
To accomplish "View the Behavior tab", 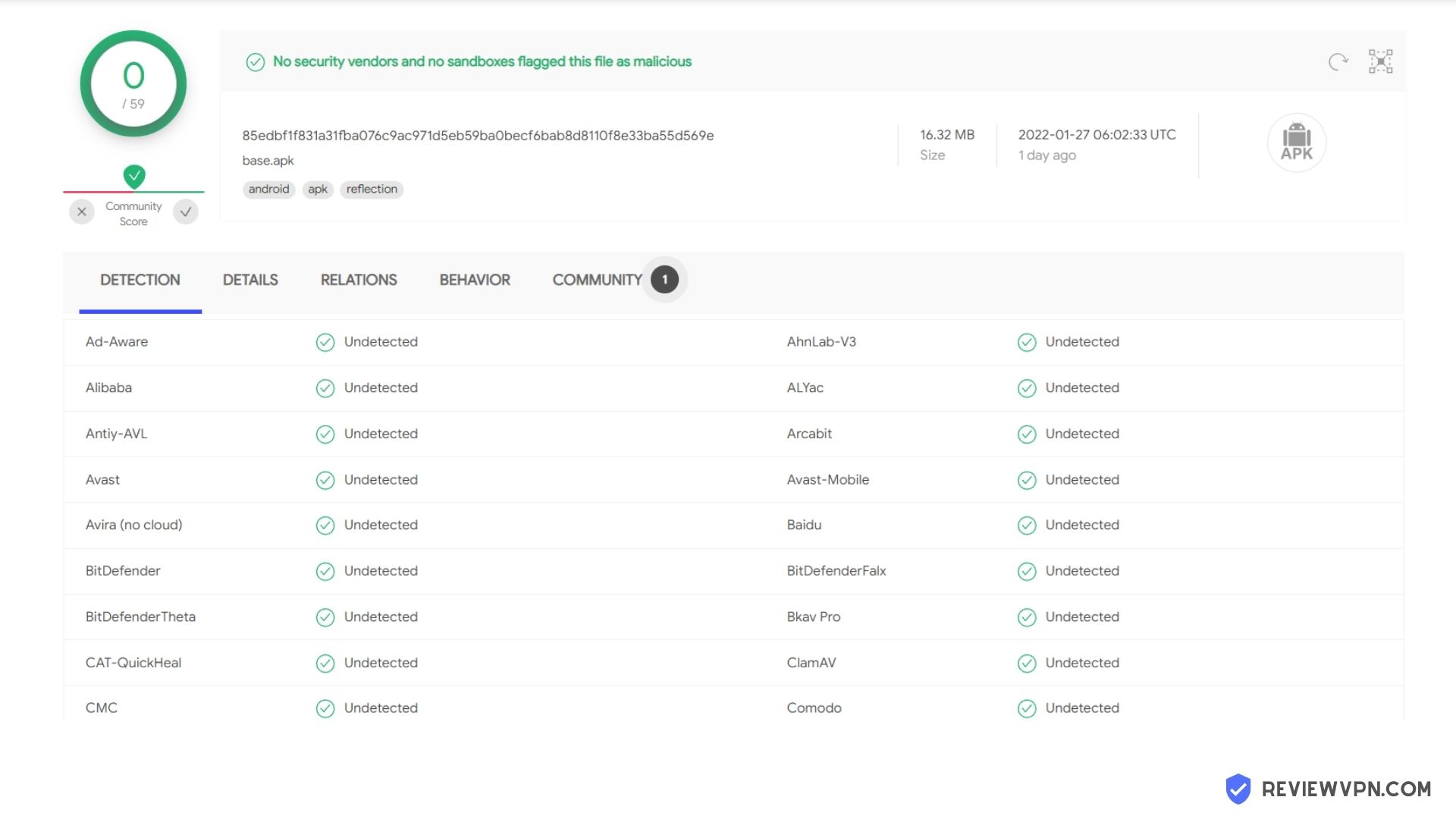I will pos(475,280).
